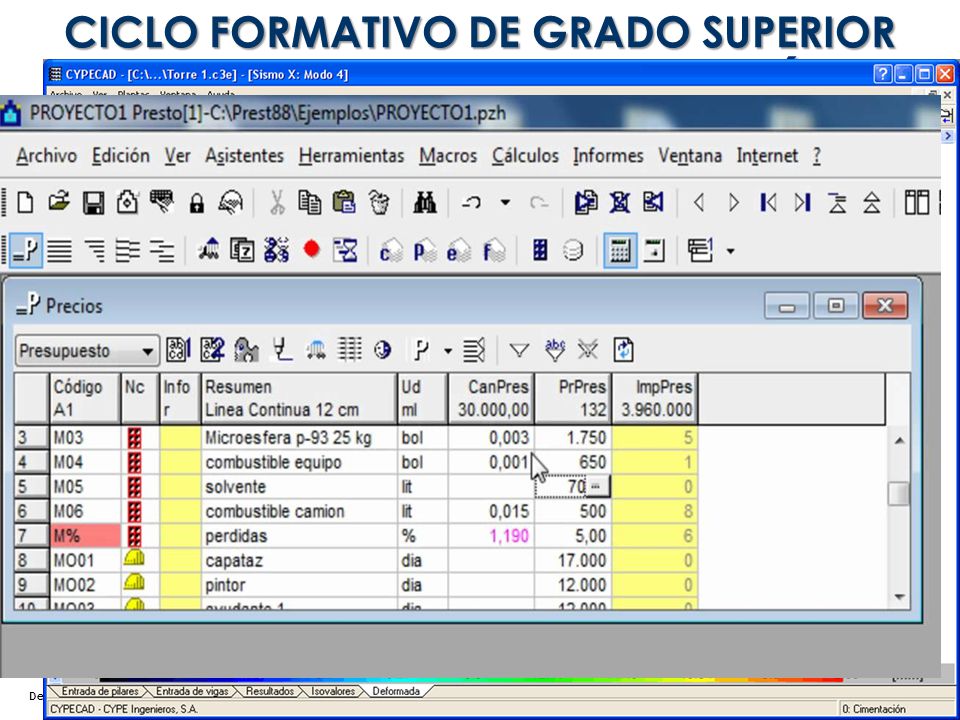The image size is (960, 720).
Task: Expand the arrow next to Precios P icon
Action: point(448,351)
